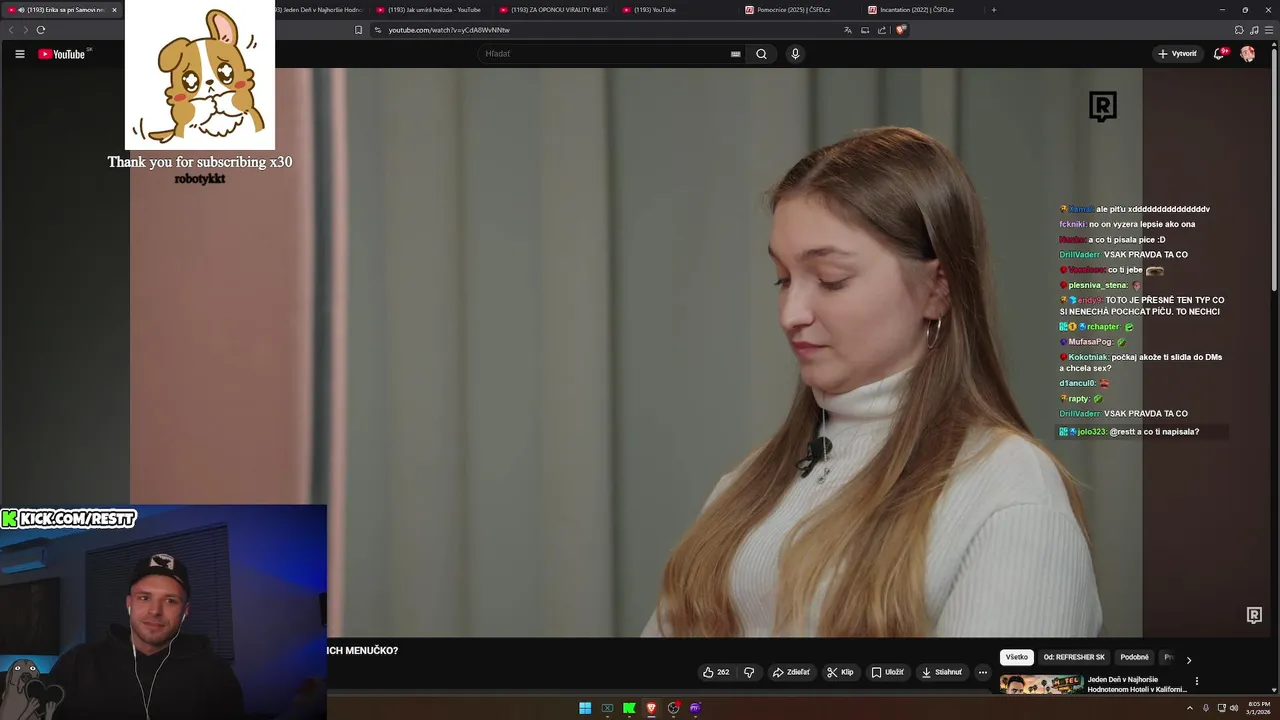Open volume control in system tray

tap(1234, 708)
